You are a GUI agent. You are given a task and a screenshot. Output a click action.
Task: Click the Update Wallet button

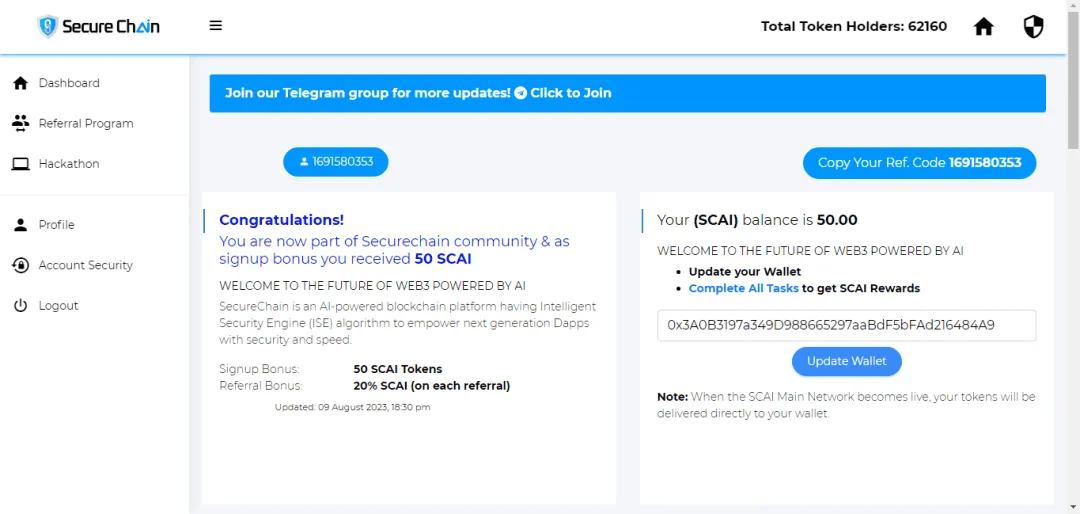tap(847, 361)
